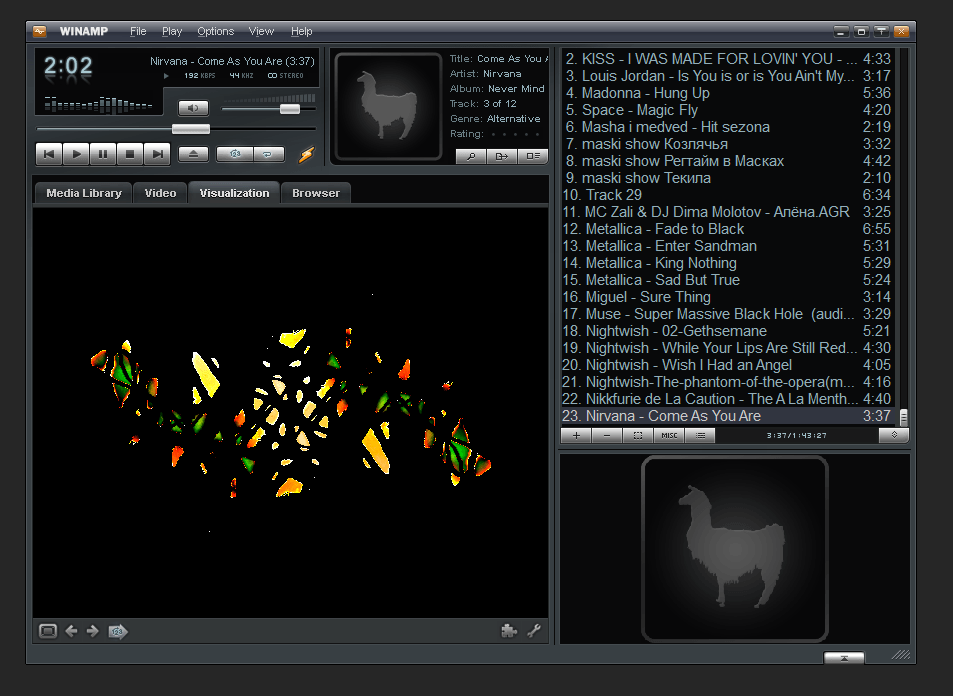Select the Visualization tab
Screen dimensions: 953x696
pos(234,193)
